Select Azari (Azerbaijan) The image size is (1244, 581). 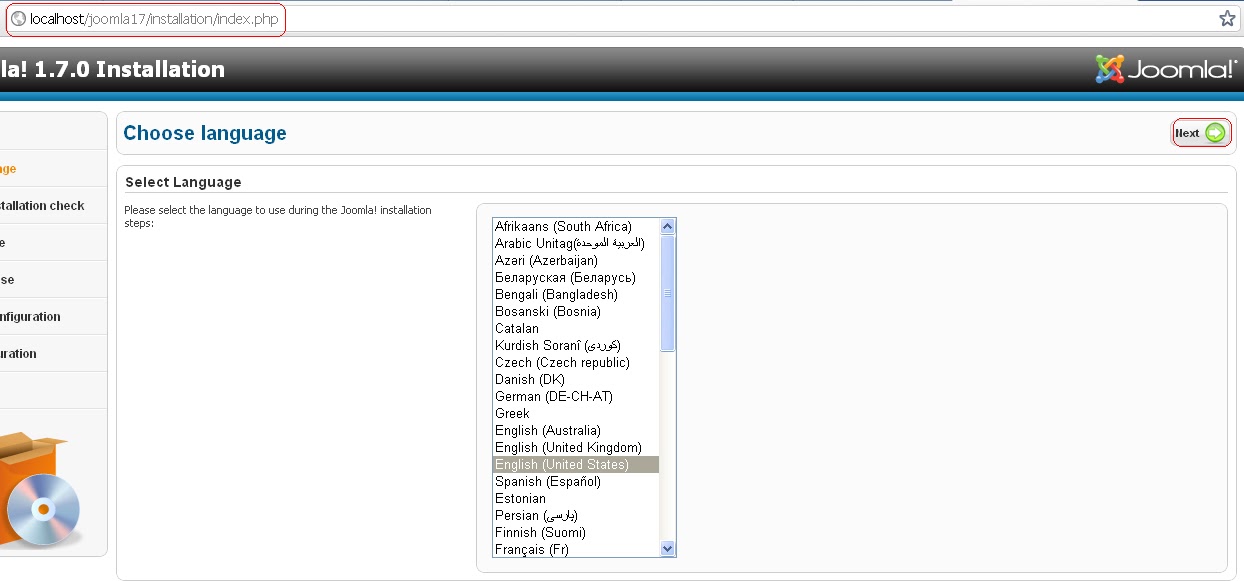576,261
